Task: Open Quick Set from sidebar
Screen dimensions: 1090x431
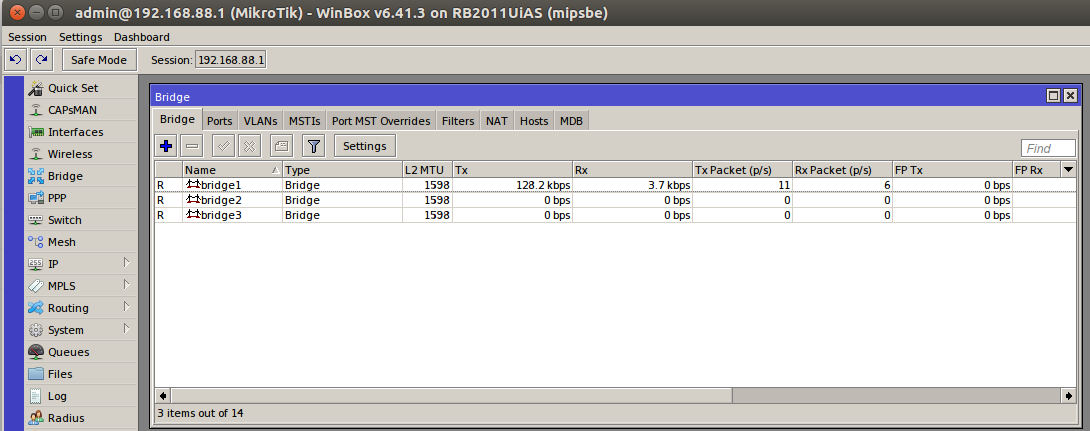Action: (72, 88)
